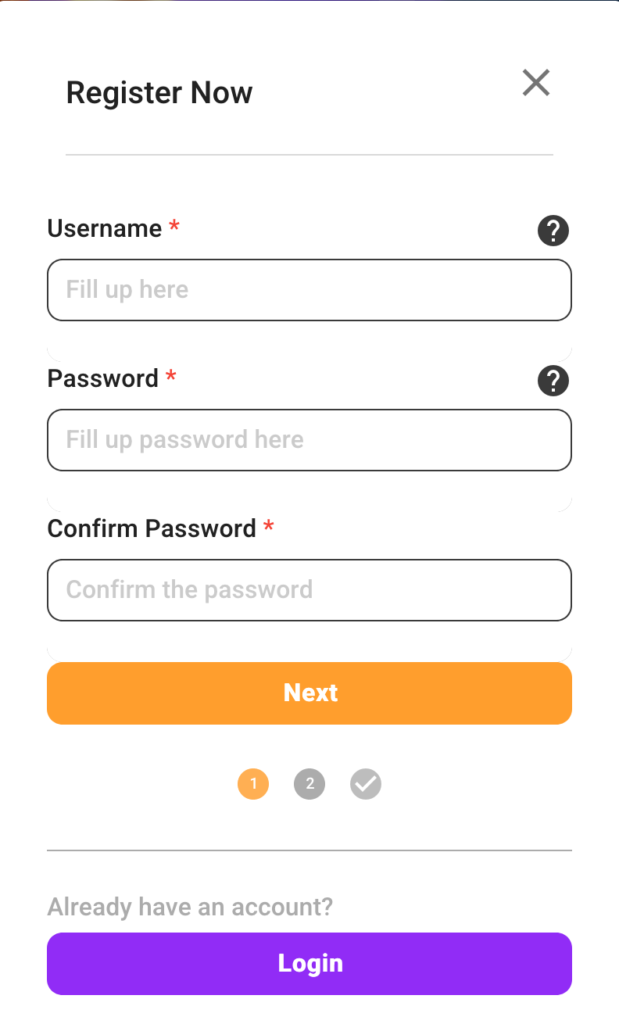The height and width of the screenshot is (1024, 619).
Task: Focus the Username input field
Action: tap(309, 290)
